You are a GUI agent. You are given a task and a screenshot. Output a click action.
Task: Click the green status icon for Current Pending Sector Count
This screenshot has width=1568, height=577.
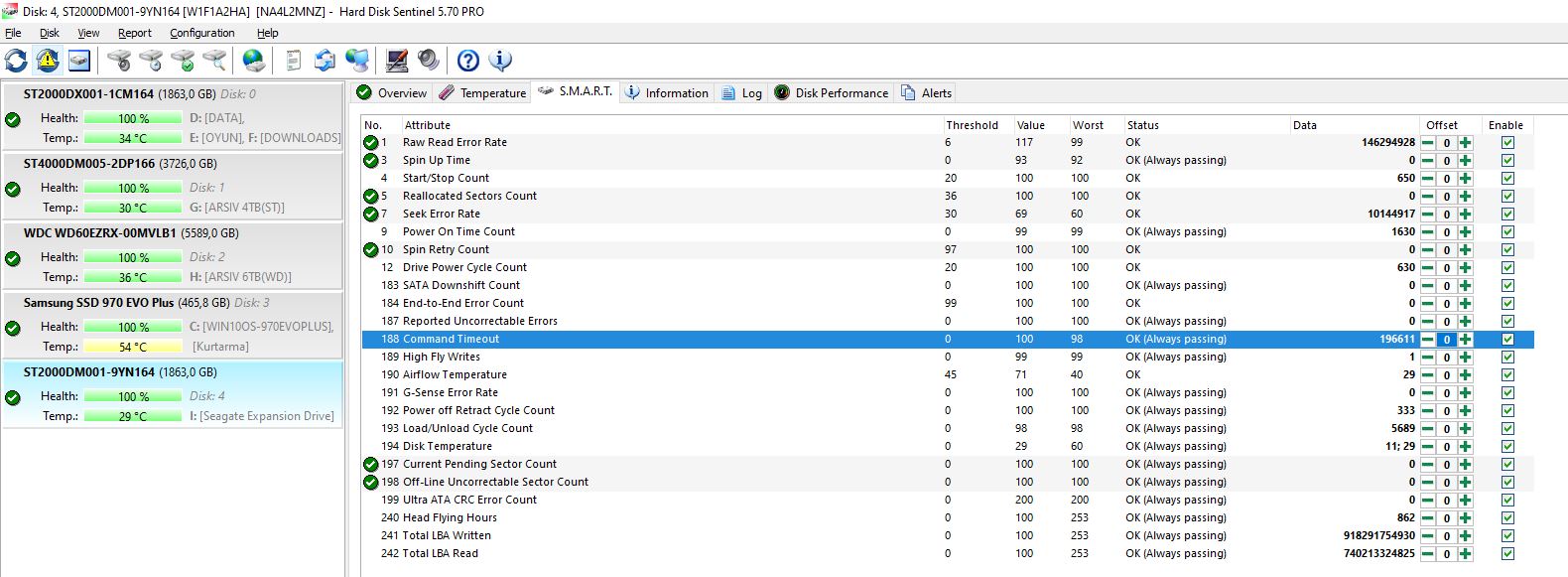370,465
